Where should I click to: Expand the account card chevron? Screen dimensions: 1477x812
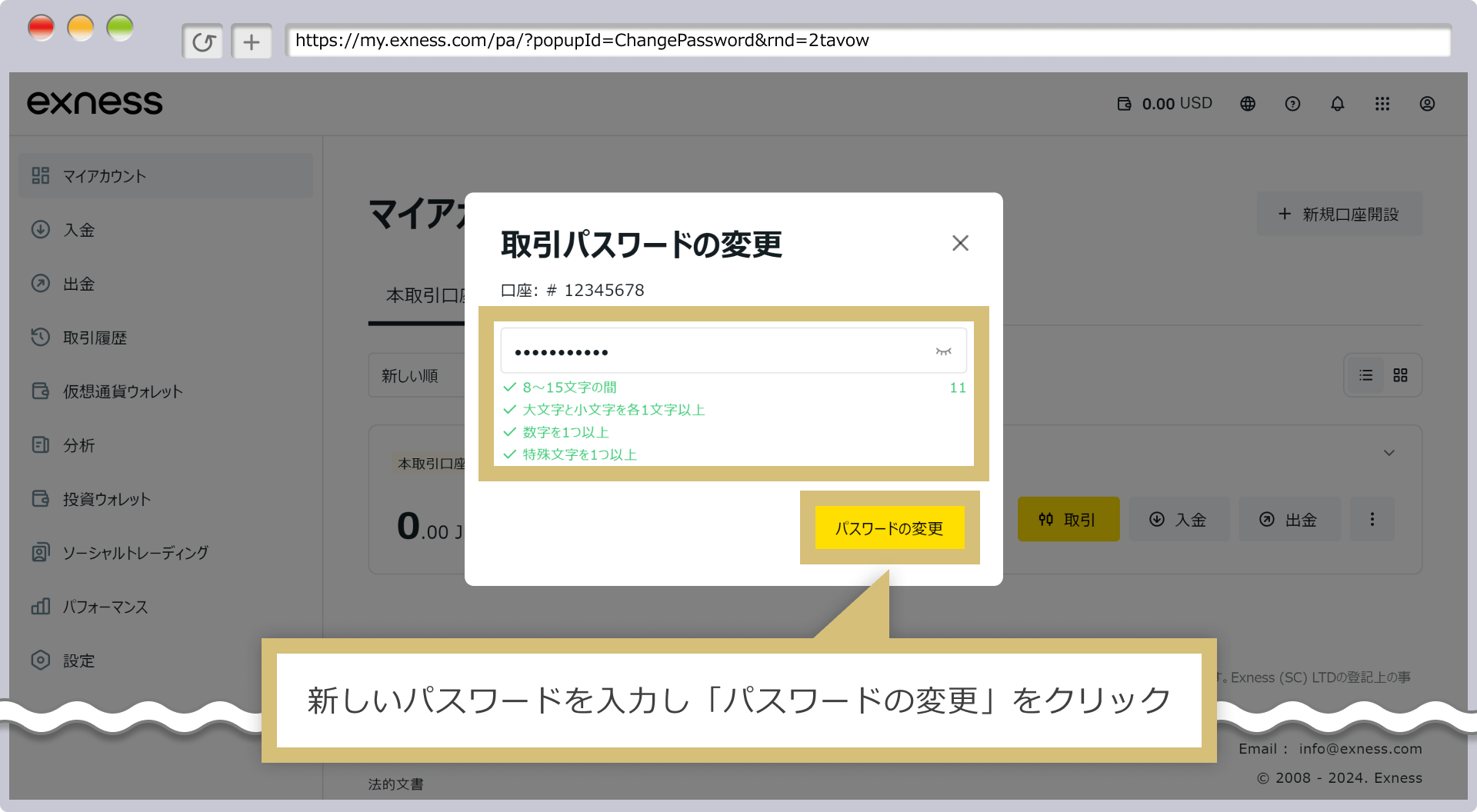tap(1389, 453)
